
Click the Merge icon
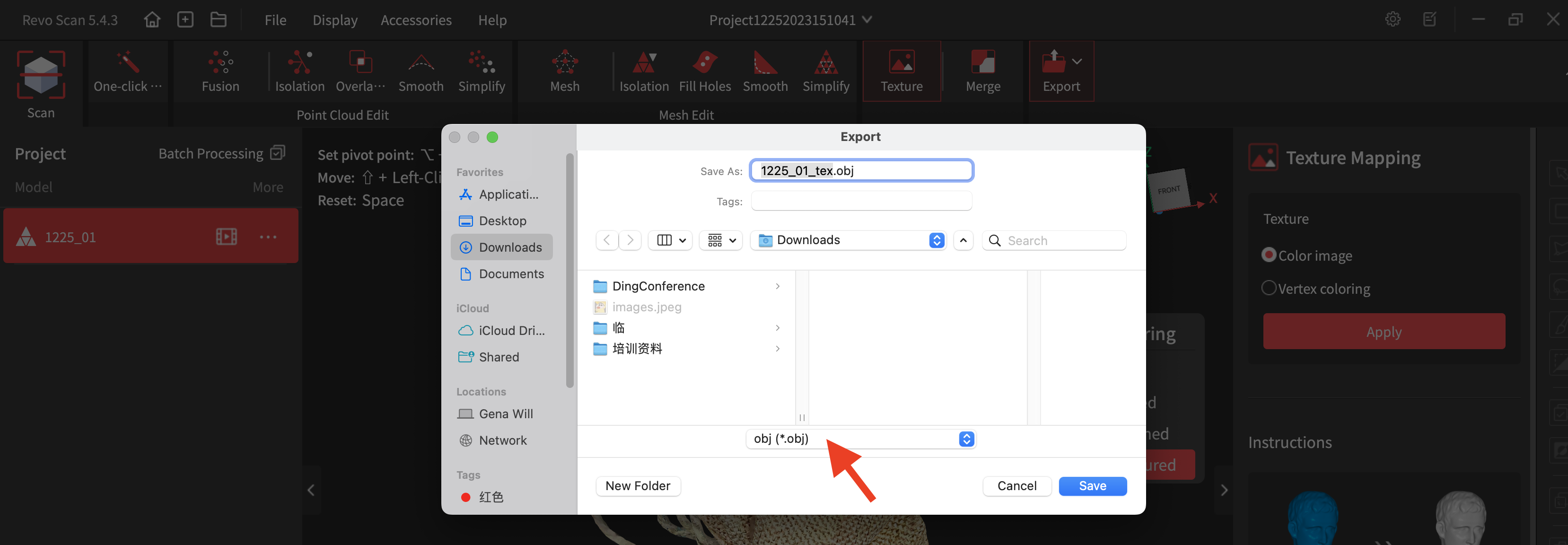982,63
